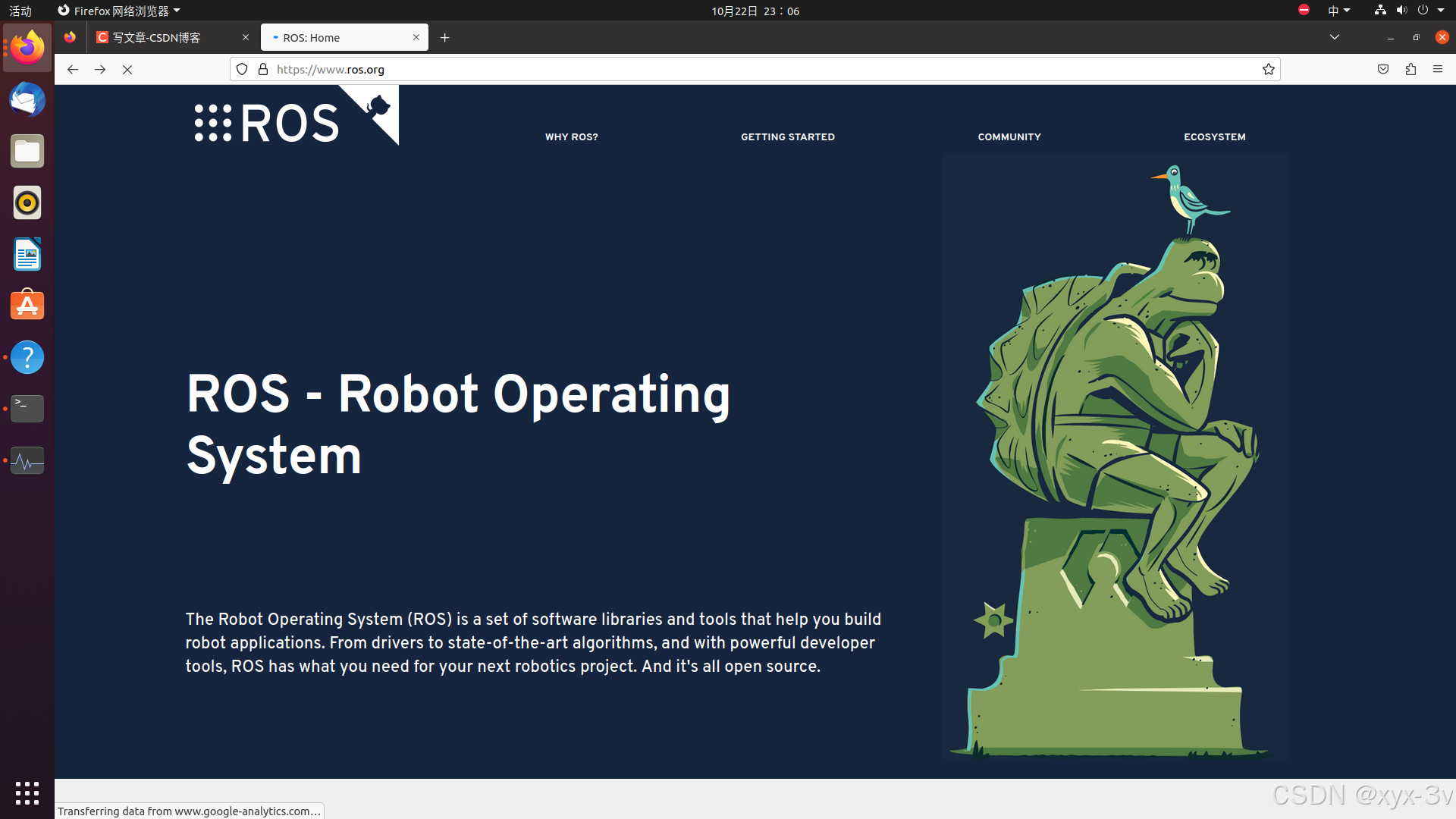Open the ECOSYSTEM menu
The image size is (1456, 819).
1215,137
